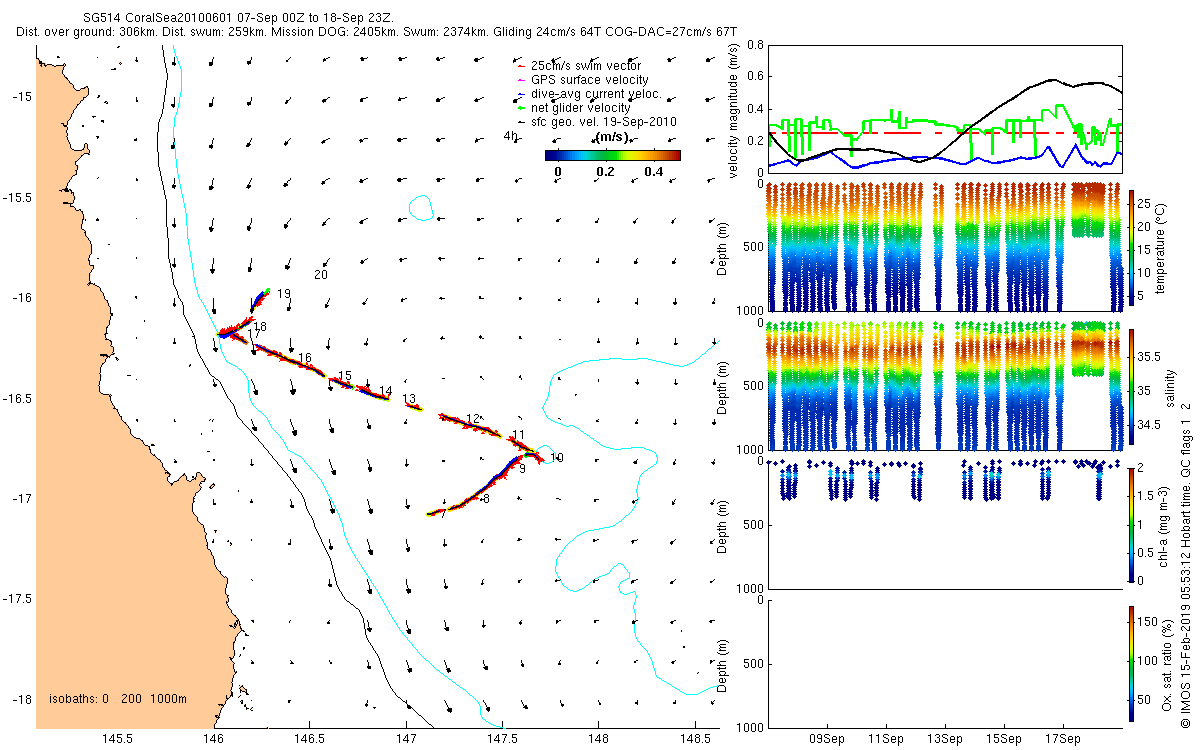The height and width of the screenshot is (750, 1200).
Task: Click the '1.5' tick on the chl-a colorbar
Action: pos(1147,496)
